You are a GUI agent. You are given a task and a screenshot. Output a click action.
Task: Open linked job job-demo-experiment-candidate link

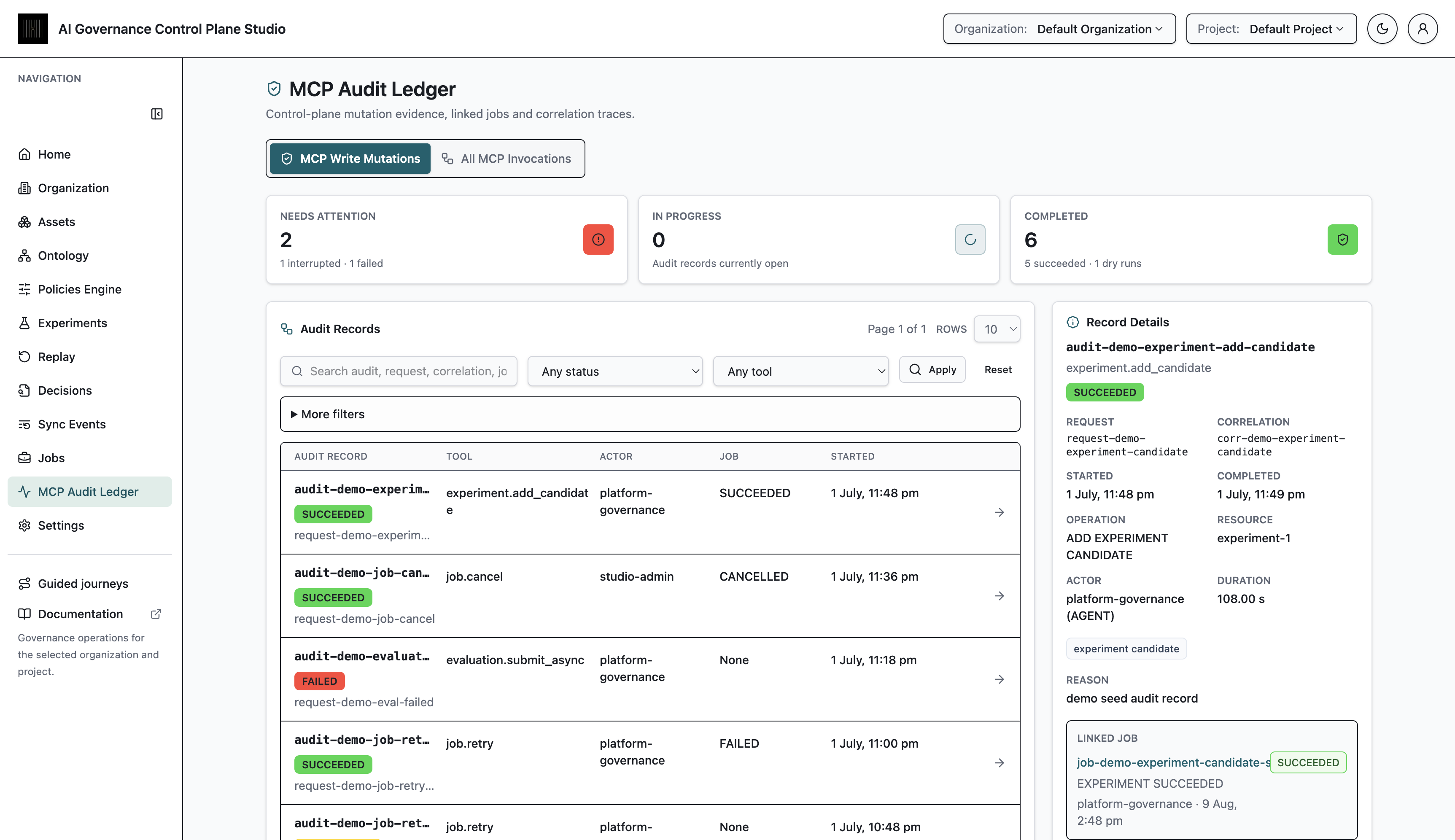point(1173,762)
